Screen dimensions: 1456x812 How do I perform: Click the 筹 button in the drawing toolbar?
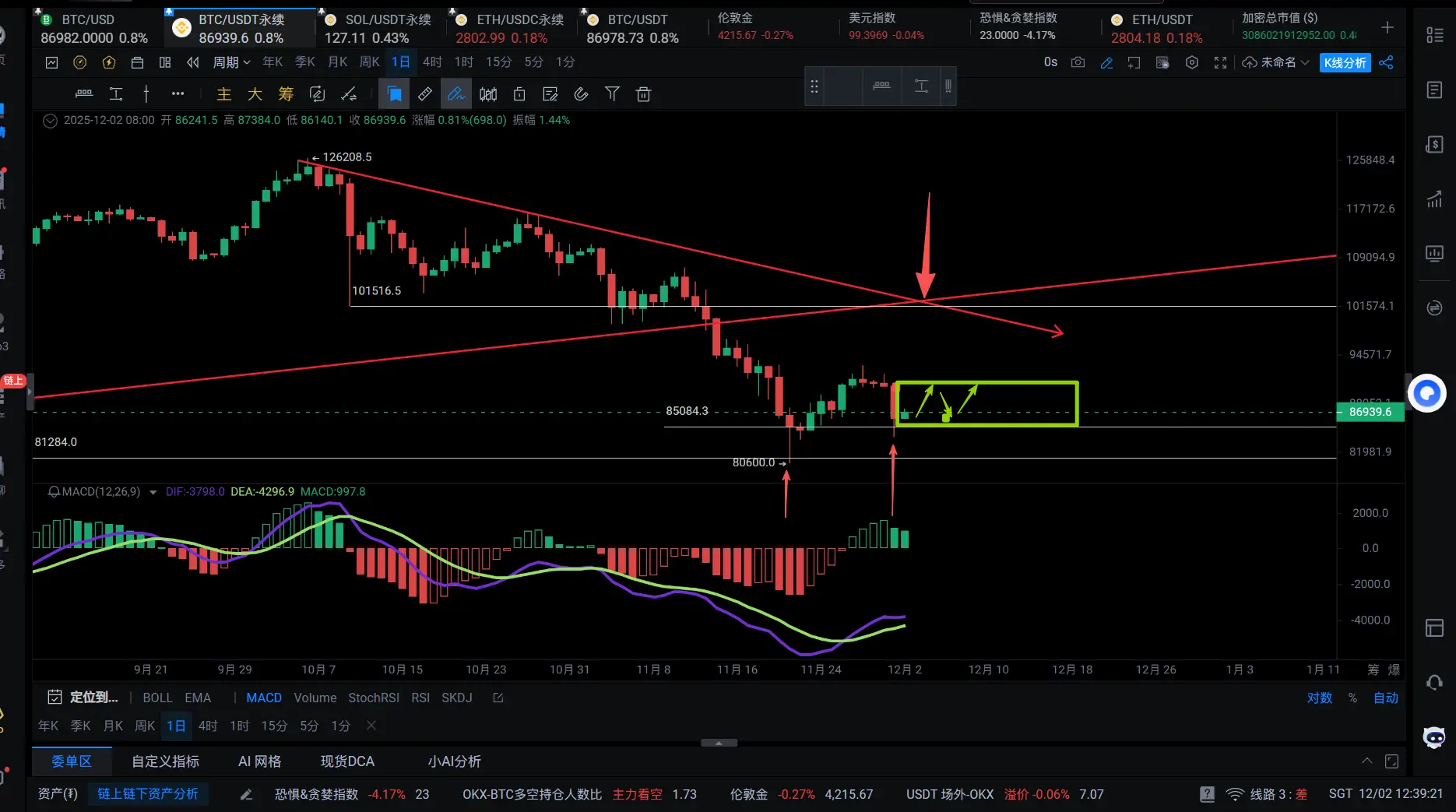click(287, 94)
